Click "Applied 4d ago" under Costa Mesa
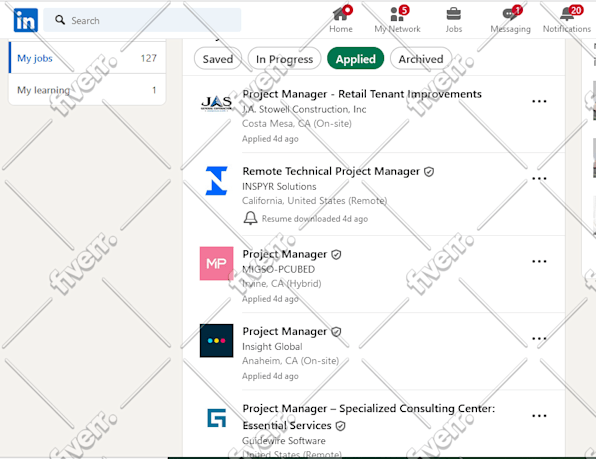 tap(270, 139)
